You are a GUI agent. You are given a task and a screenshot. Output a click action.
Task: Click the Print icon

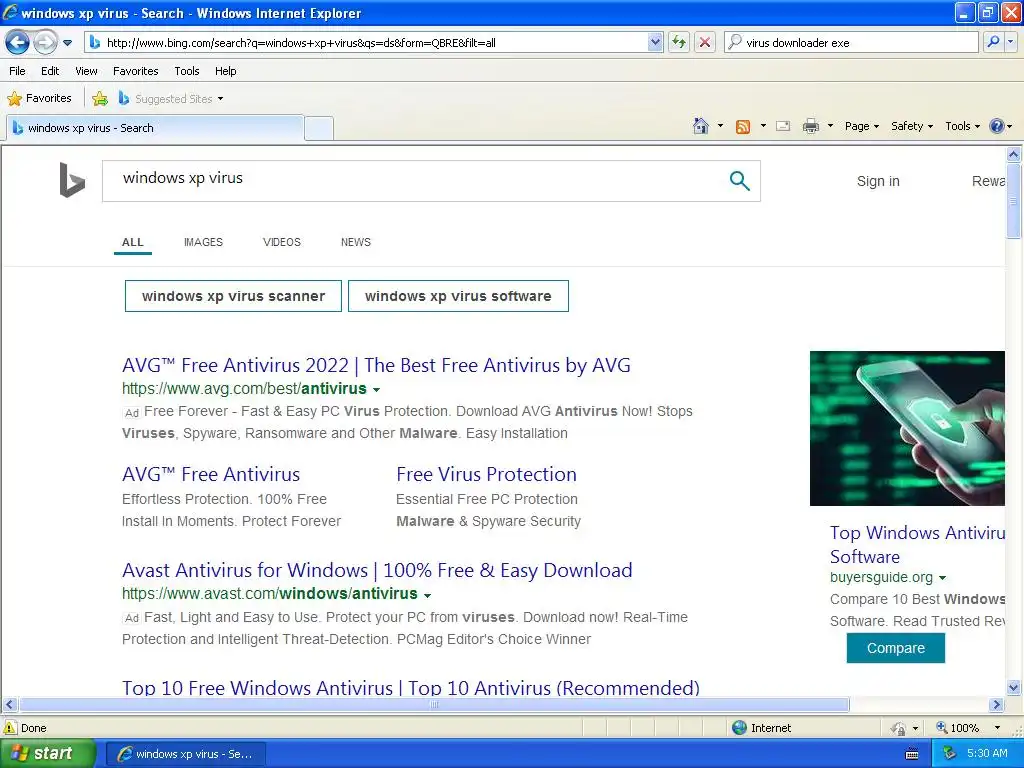click(x=810, y=126)
